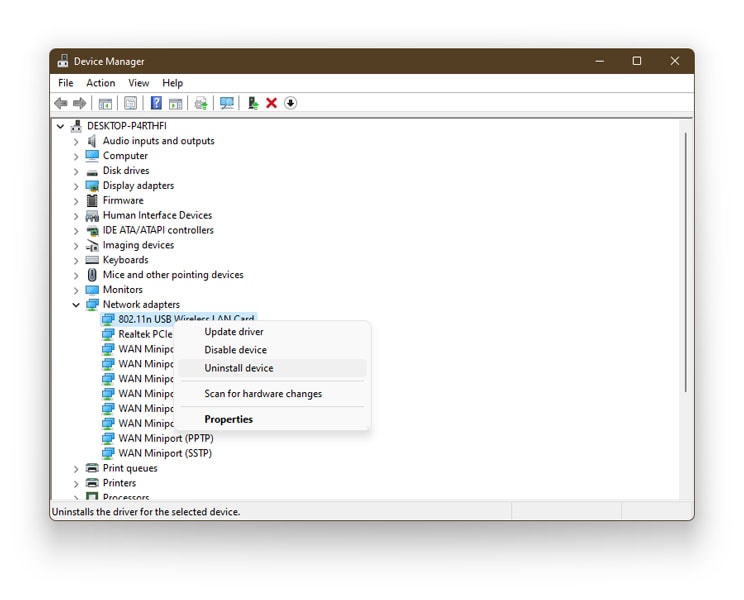Click the Forward arrow in the toolbar
The height and width of the screenshot is (600, 744).
[x=79, y=103]
